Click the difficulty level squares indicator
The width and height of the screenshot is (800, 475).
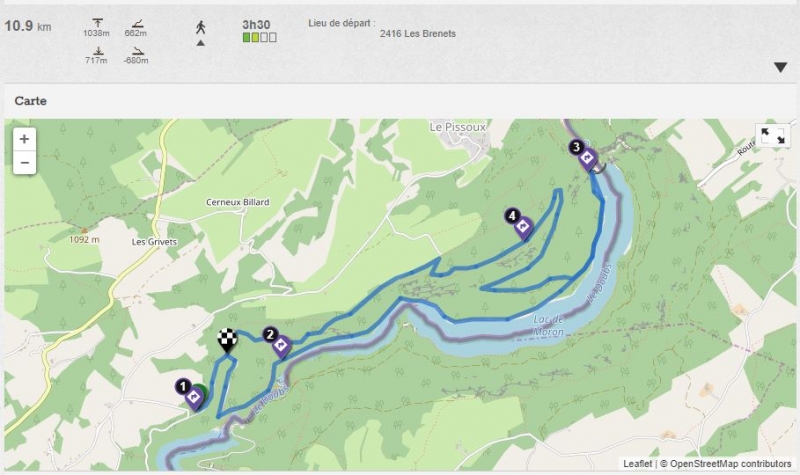tap(259, 38)
